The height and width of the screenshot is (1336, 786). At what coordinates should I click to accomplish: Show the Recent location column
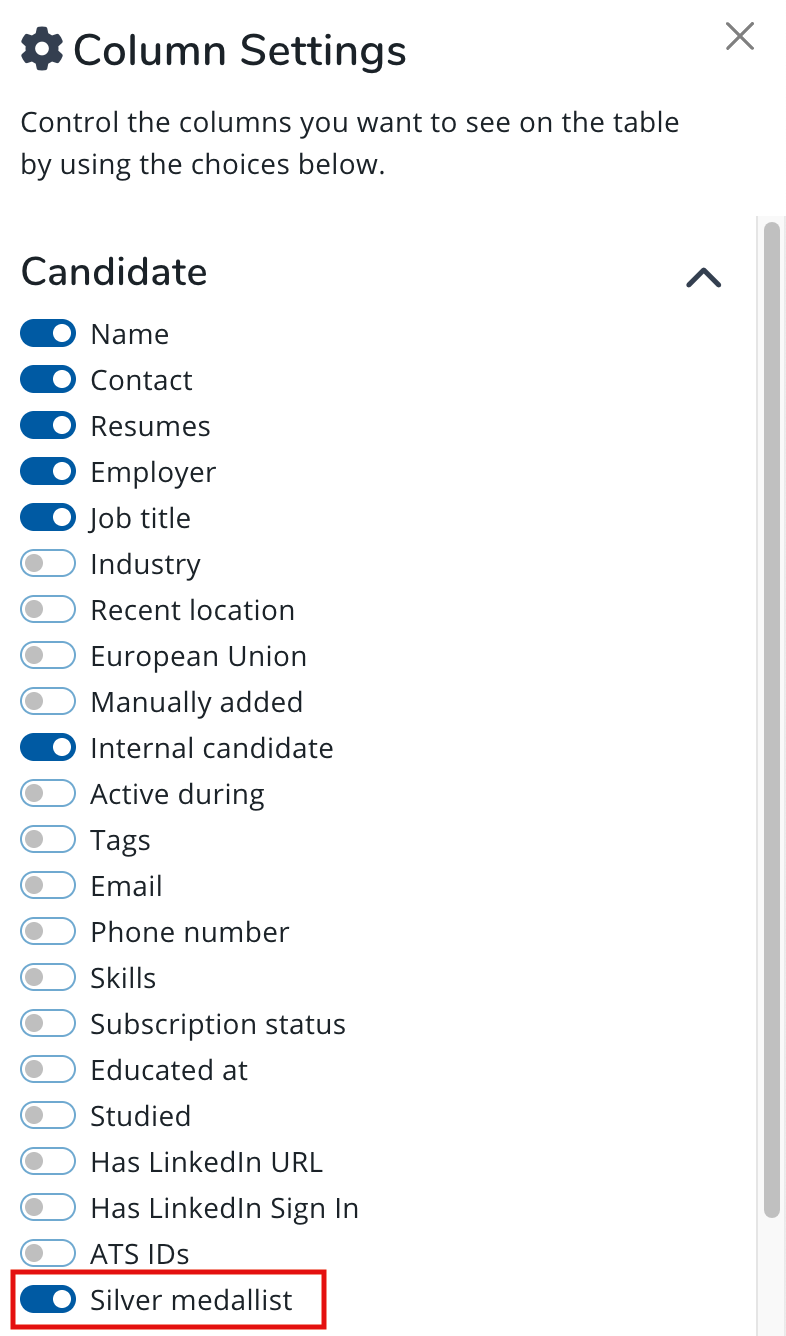click(48, 610)
